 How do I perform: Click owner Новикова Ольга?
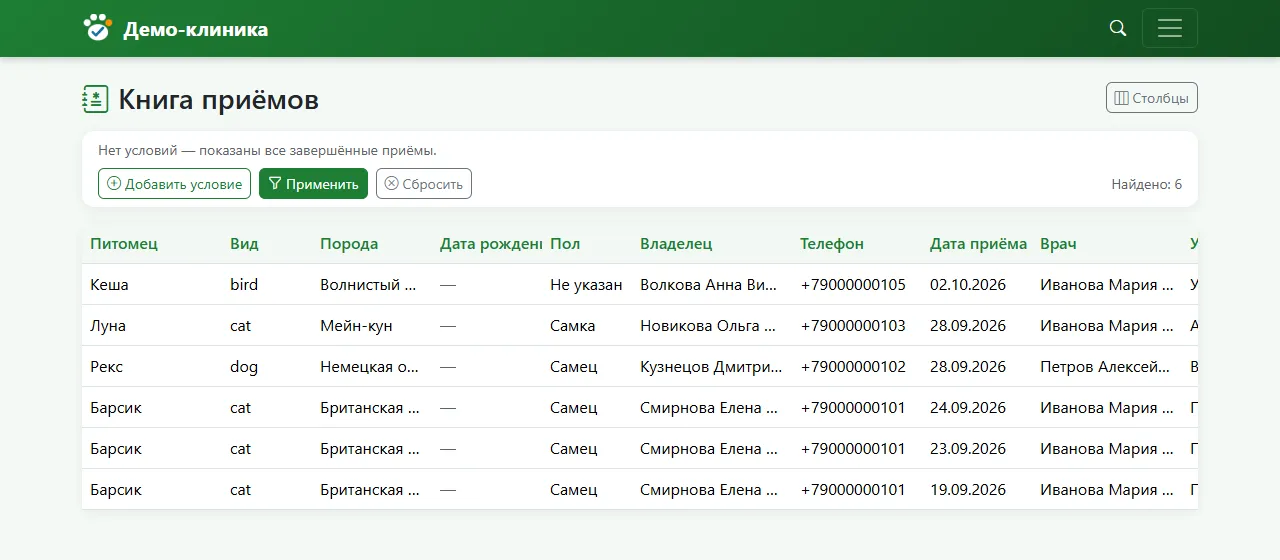pyautogui.click(x=708, y=326)
